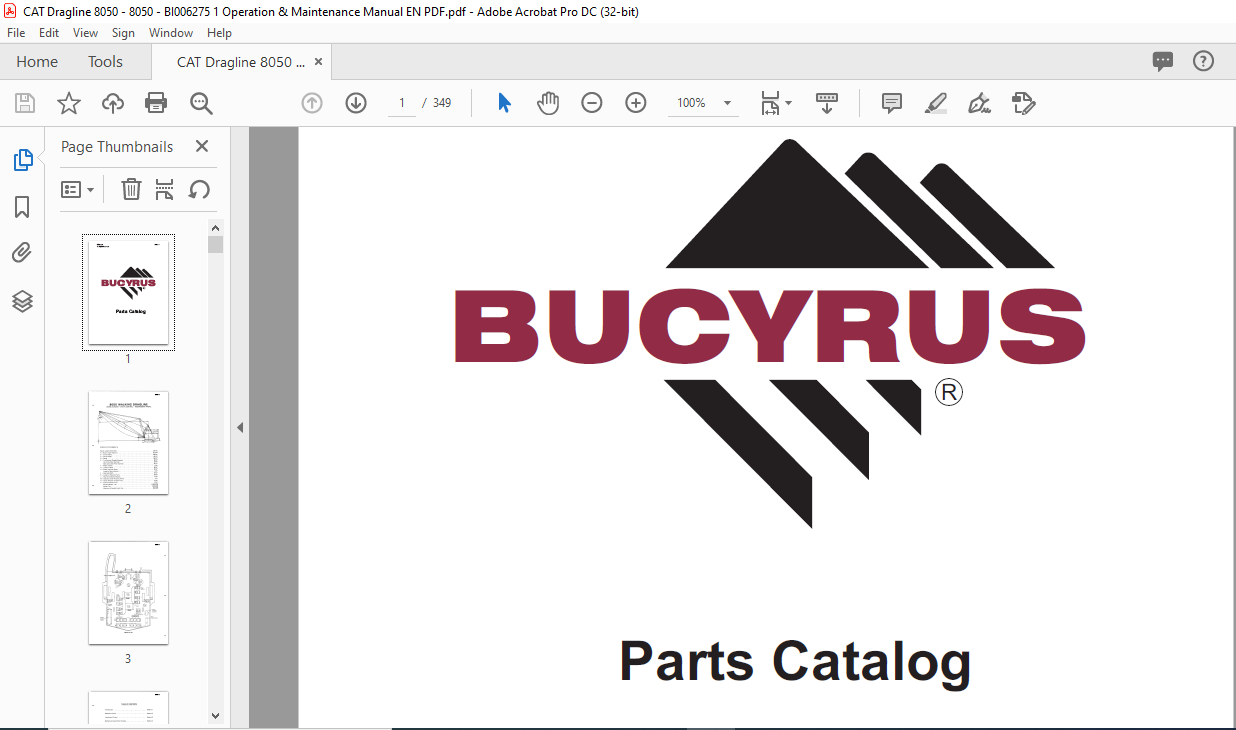The width and height of the screenshot is (1236, 730).
Task: Open the Help menu
Action: coord(219,33)
